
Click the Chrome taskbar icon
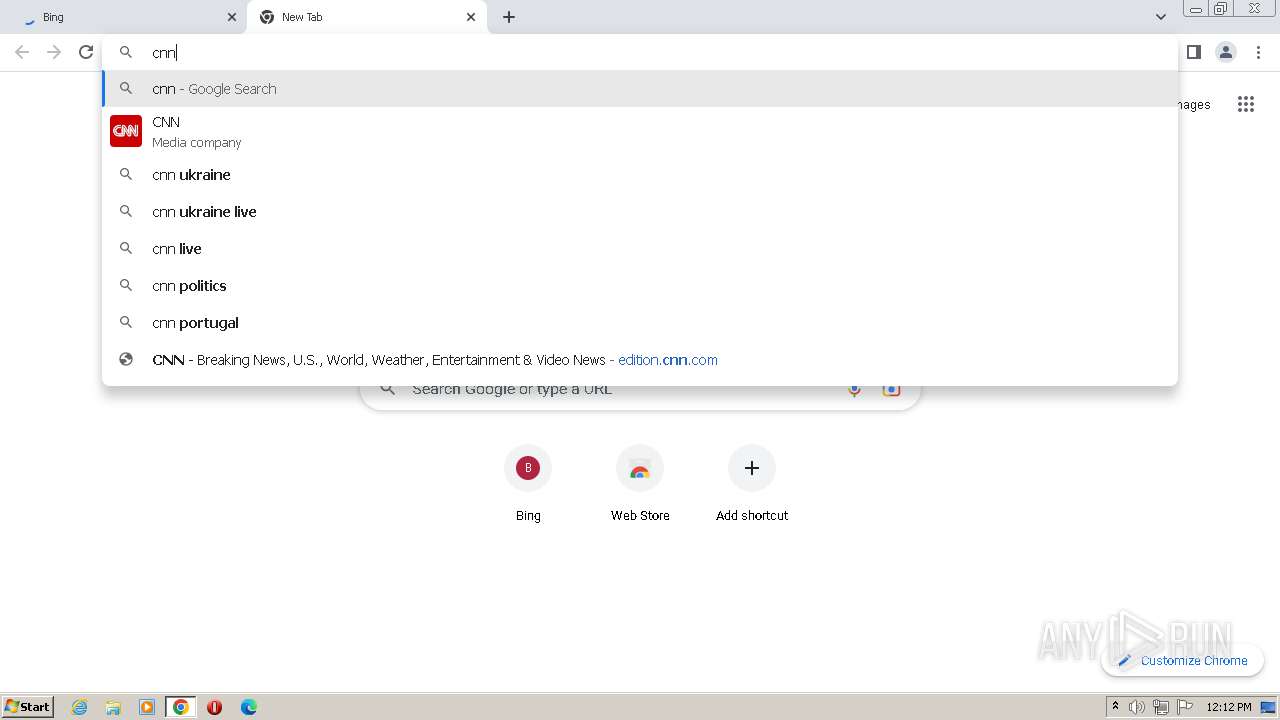pyautogui.click(x=181, y=707)
